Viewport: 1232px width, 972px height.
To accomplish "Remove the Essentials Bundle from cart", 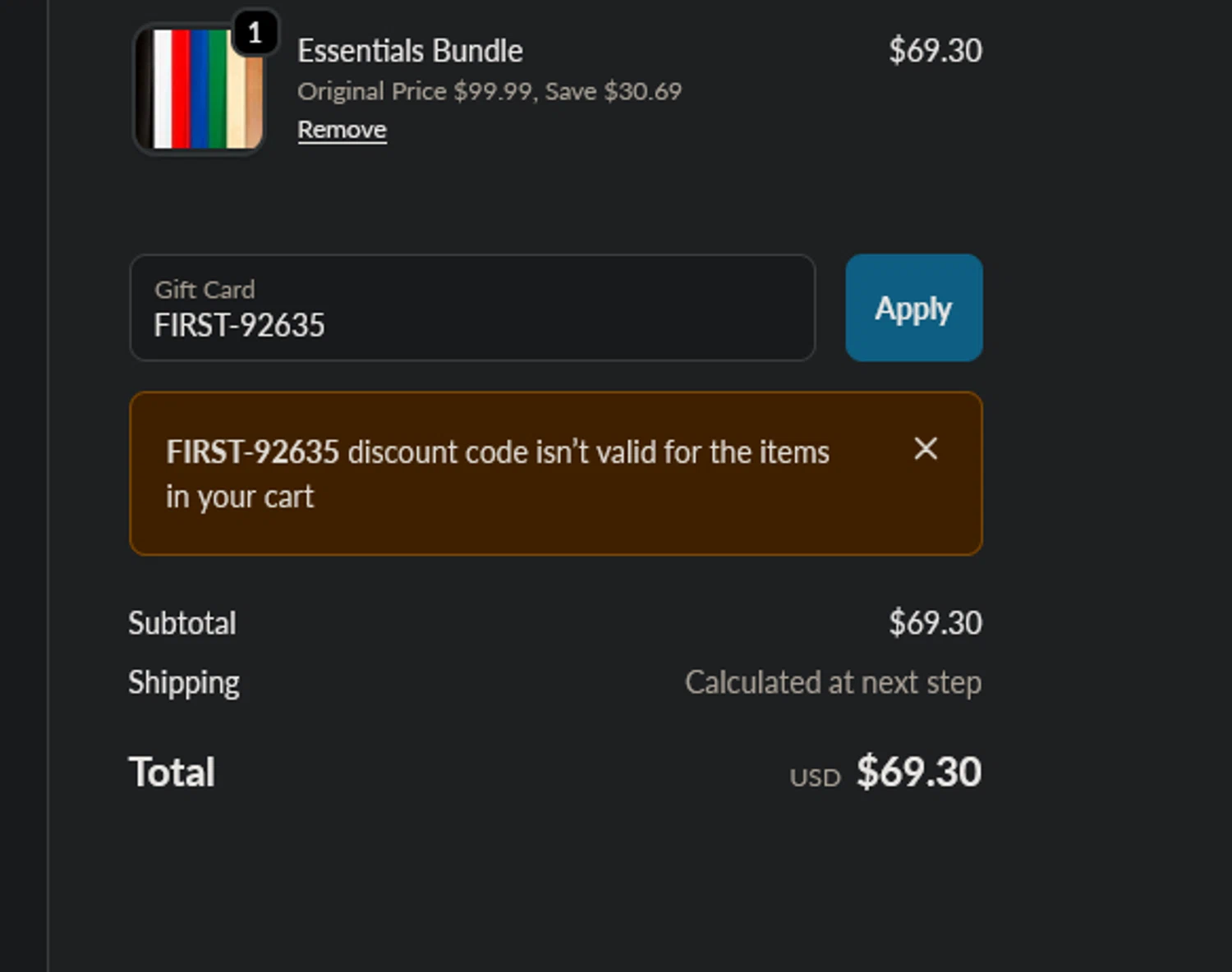I will [x=342, y=130].
